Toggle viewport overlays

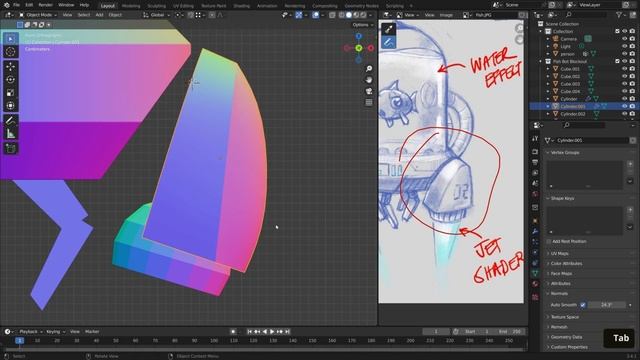click(x=316, y=15)
